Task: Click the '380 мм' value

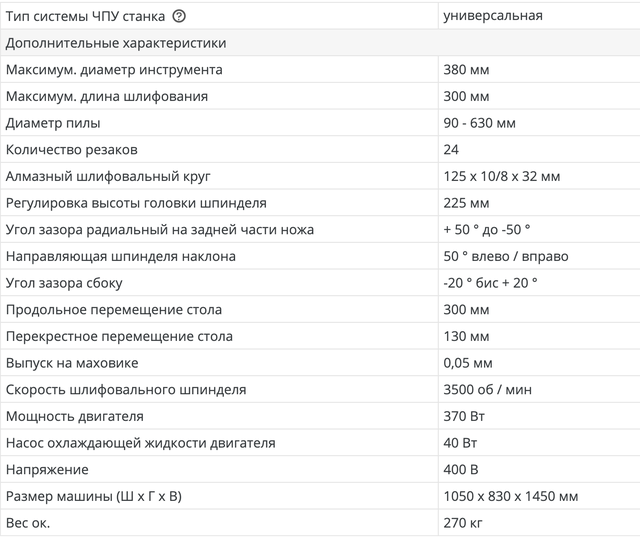Action: click(x=466, y=70)
